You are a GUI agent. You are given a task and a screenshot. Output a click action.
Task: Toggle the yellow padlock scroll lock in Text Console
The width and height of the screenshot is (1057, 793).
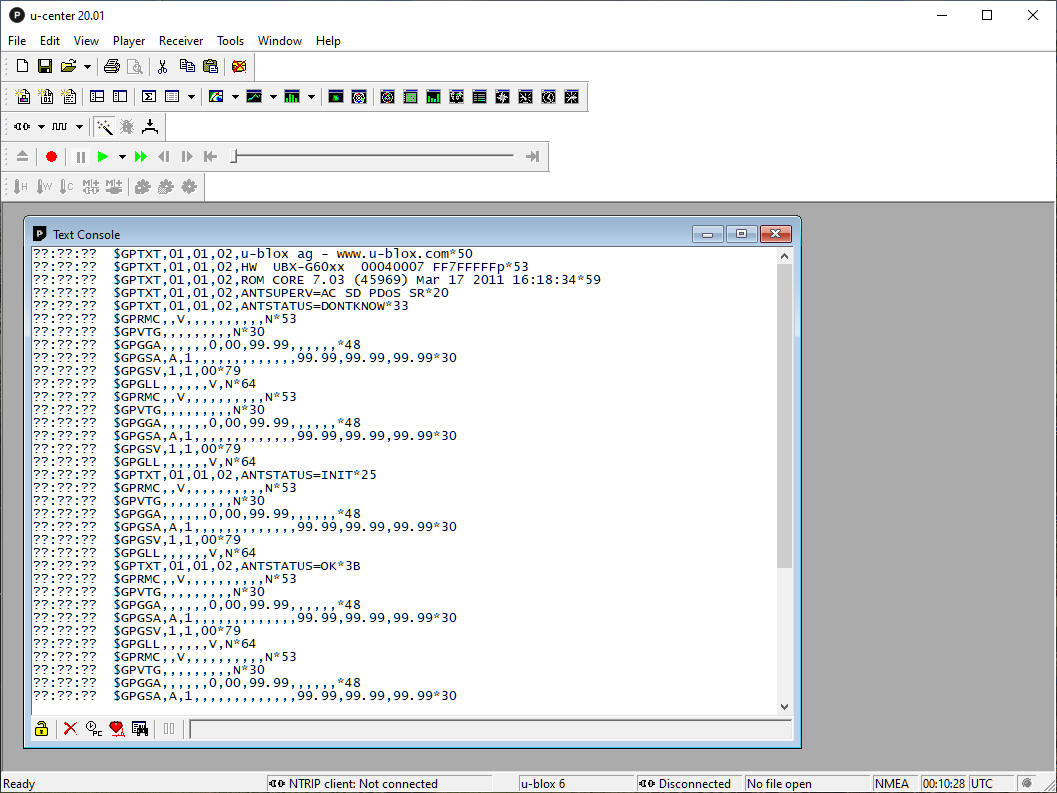42,728
